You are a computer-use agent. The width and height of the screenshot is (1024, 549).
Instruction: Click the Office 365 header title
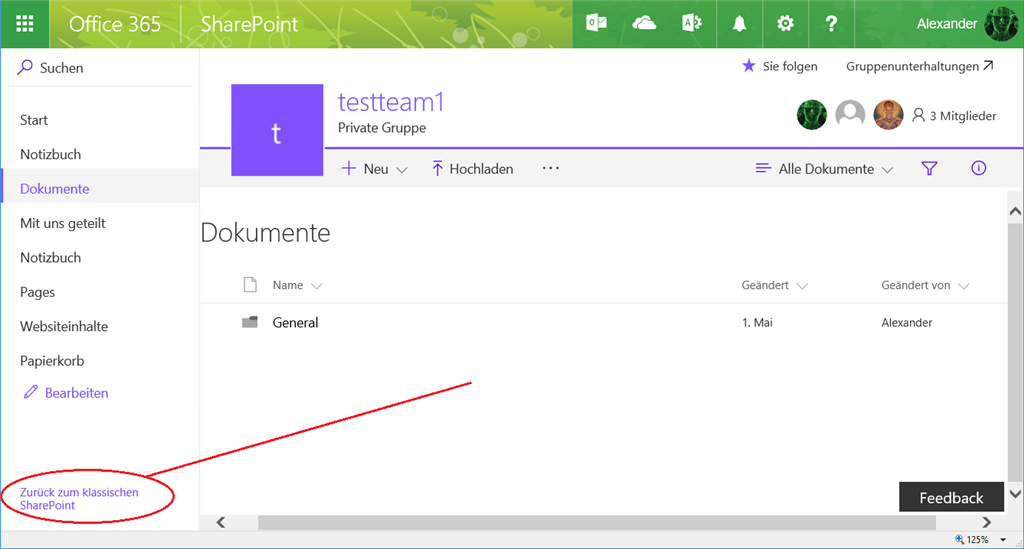tap(115, 24)
